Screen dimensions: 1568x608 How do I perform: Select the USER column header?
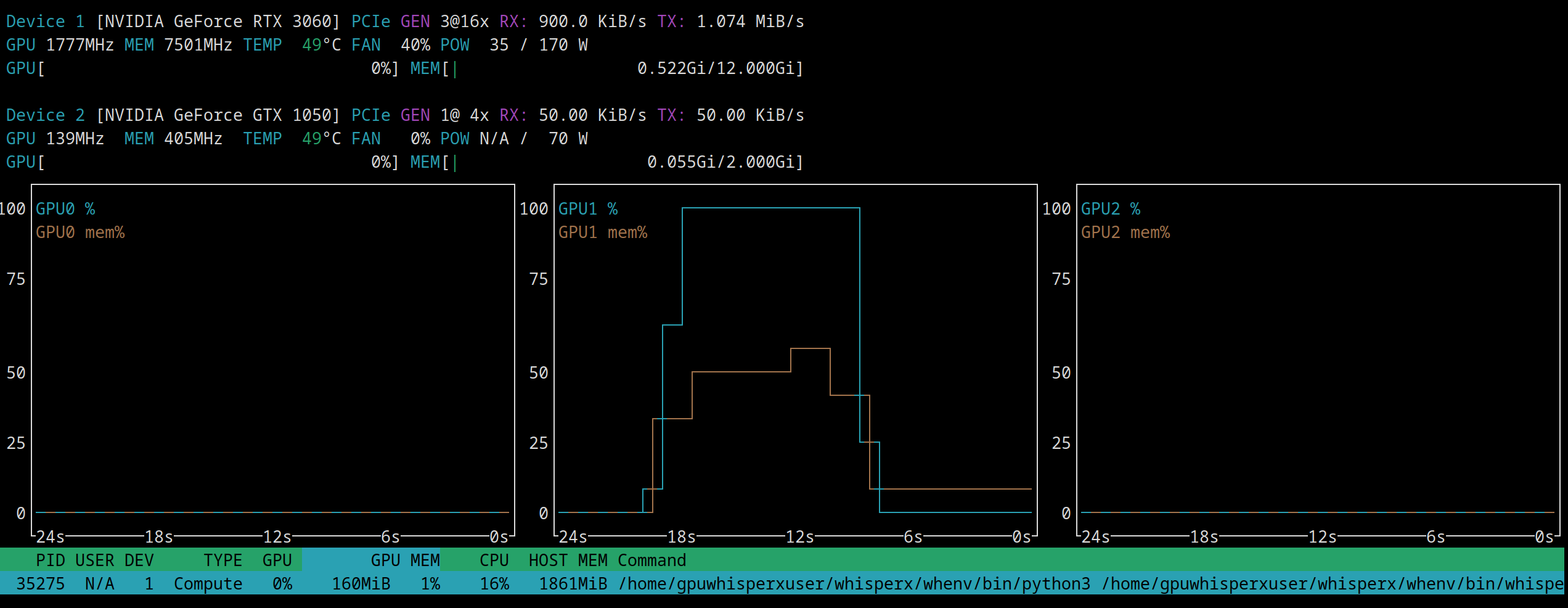[x=94, y=560]
